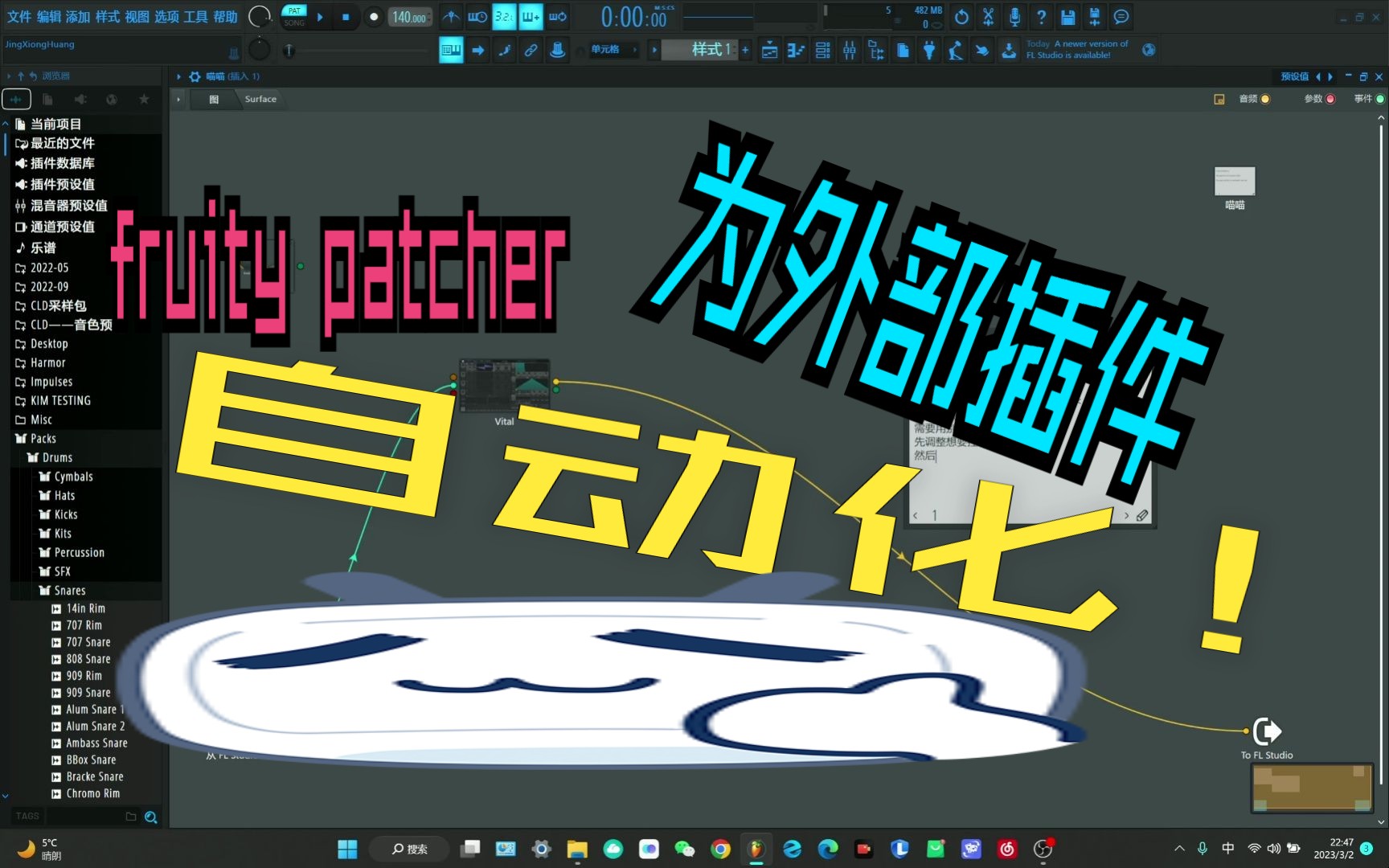Click the tempo tapper icon
This screenshot has width=1389, height=868.
[x=955, y=50]
